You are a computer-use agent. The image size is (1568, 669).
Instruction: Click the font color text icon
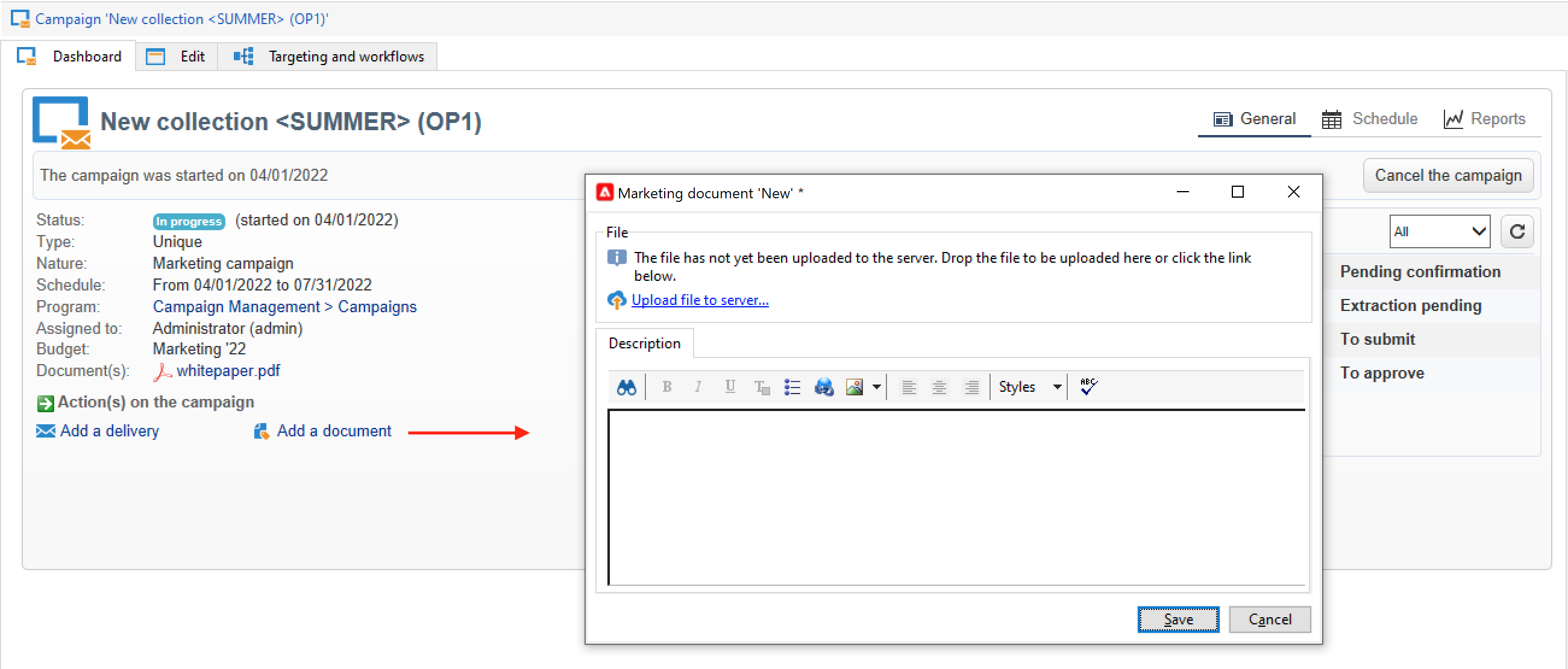(x=761, y=387)
